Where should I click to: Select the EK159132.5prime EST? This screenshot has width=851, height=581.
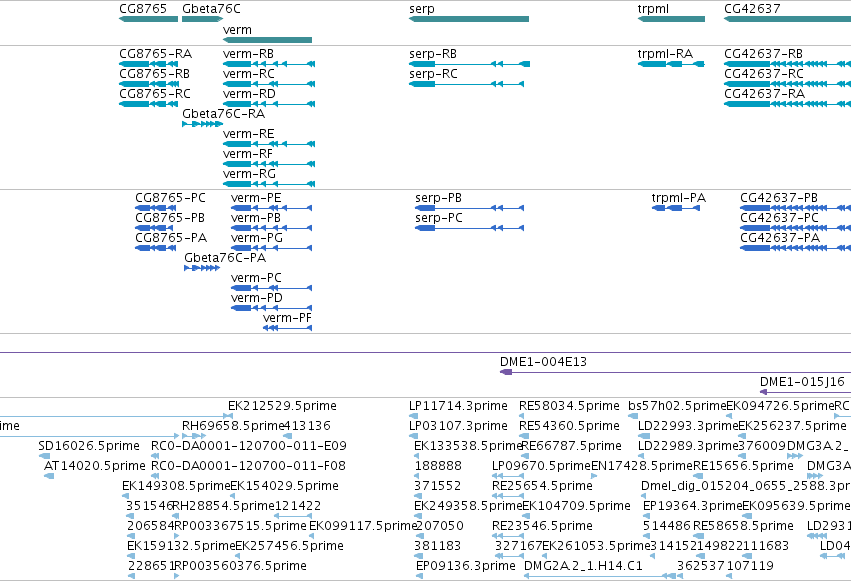pyautogui.click(x=131, y=556)
